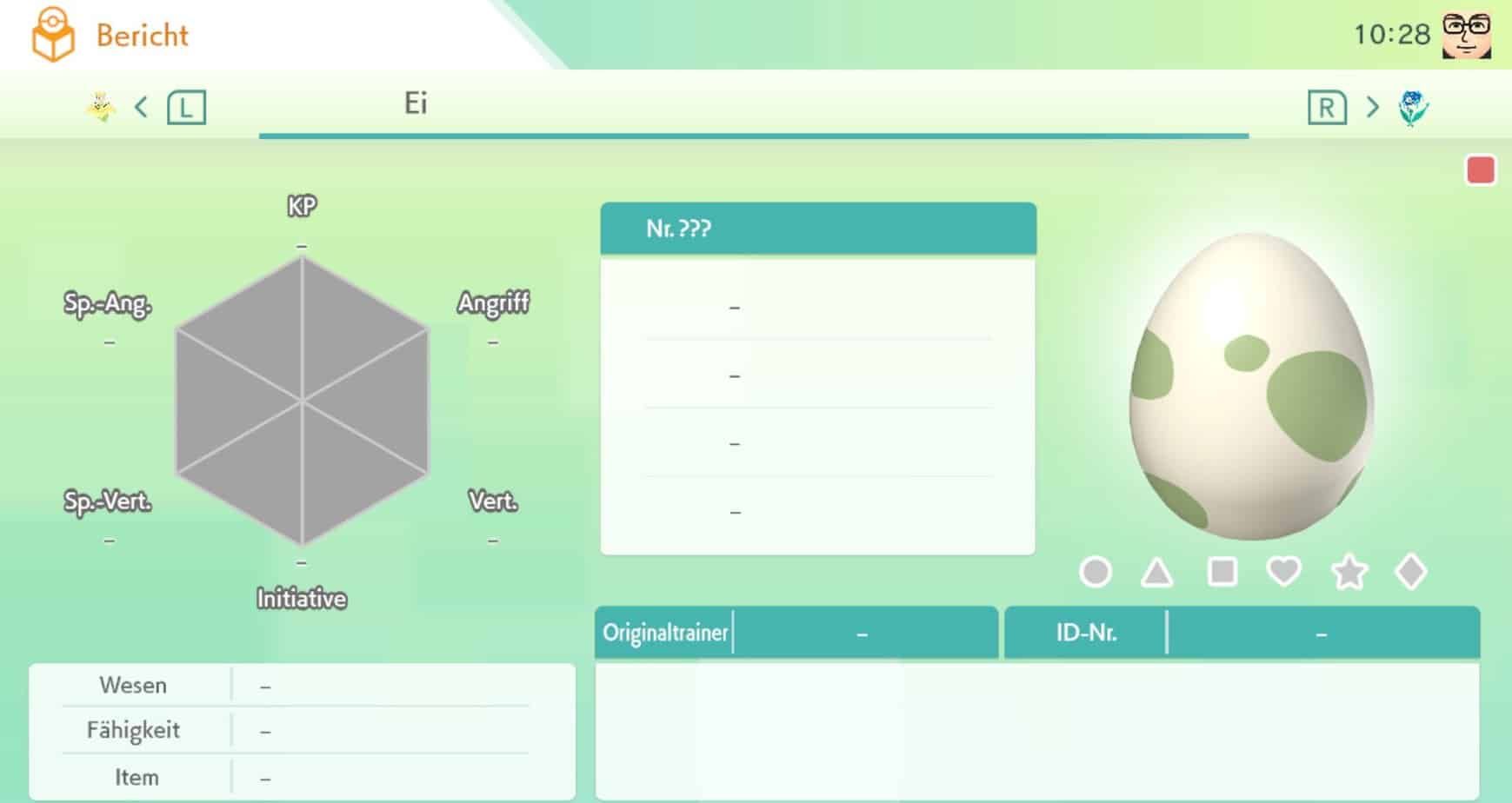Viewport: 1512px width, 803px height.
Task: Open the user profile avatar
Action: pos(1466,36)
